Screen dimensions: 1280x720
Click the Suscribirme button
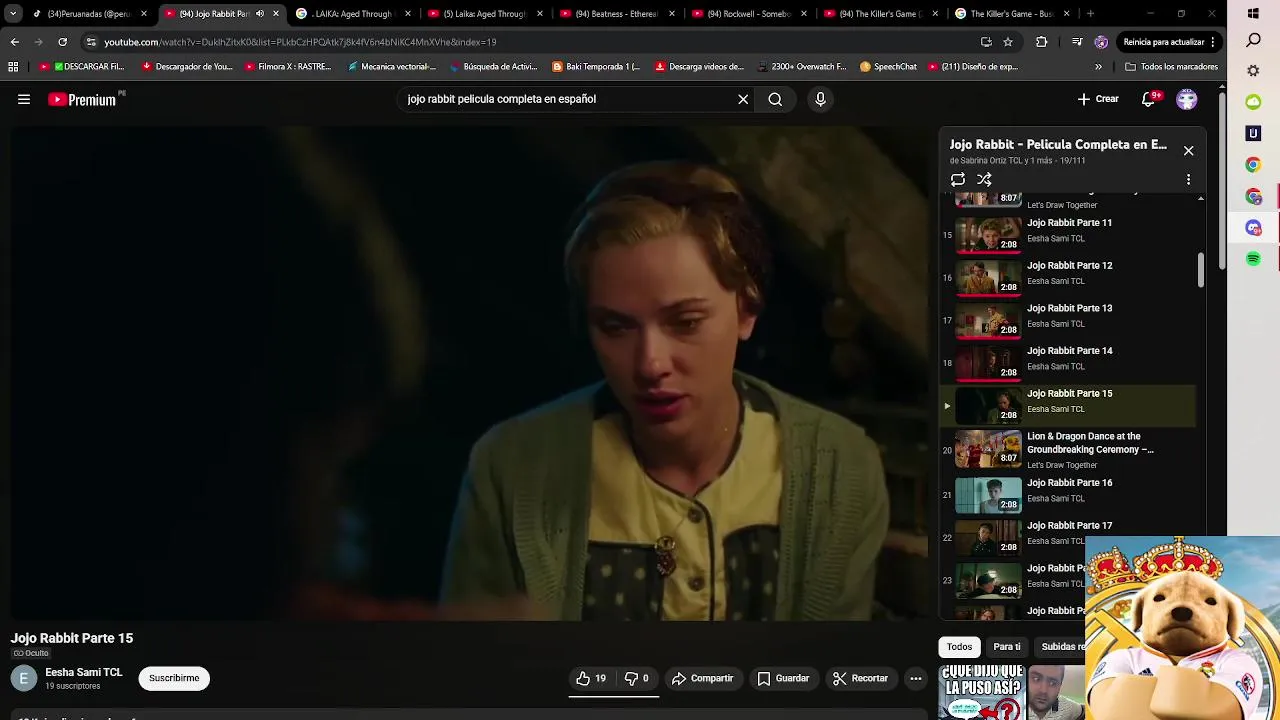pyautogui.click(x=174, y=678)
